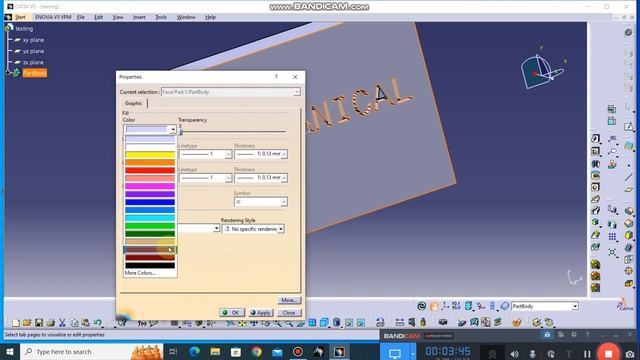The height and width of the screenshot is (360, 640).
Task: Open the Window menu
Action: click(186, 17)
